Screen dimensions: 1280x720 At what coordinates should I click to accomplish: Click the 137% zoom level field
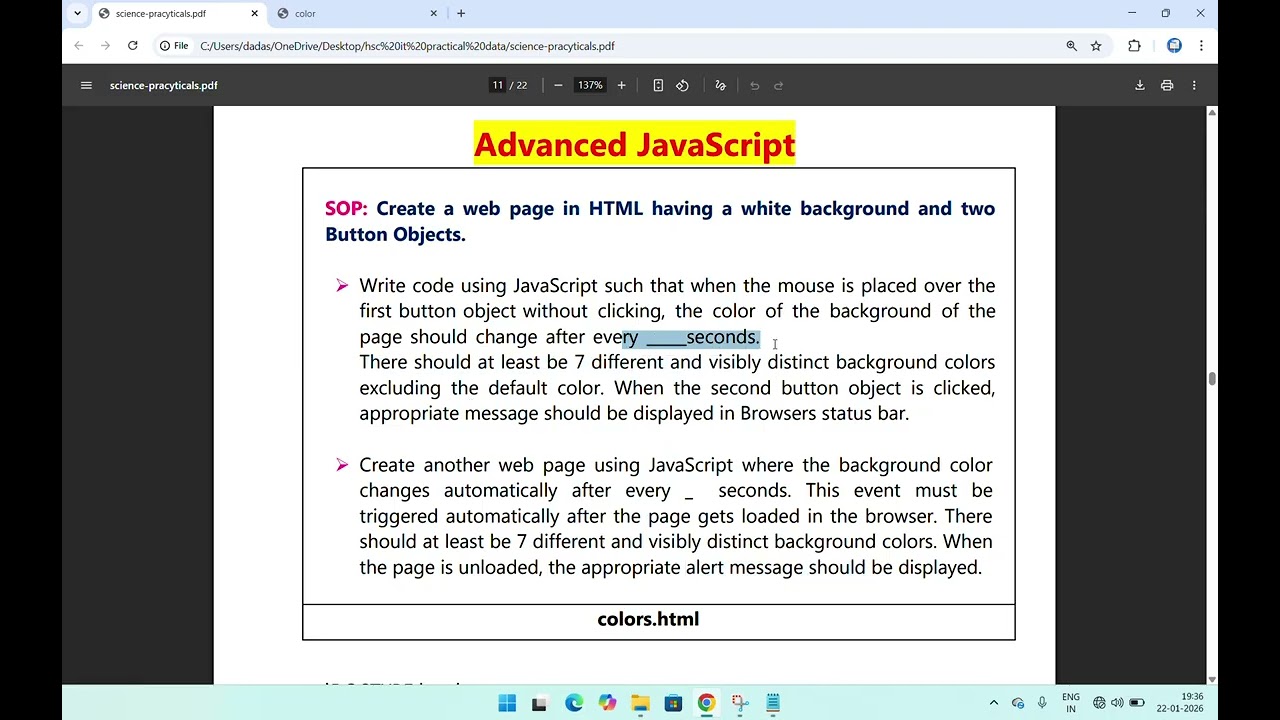(x=590, y=85)
